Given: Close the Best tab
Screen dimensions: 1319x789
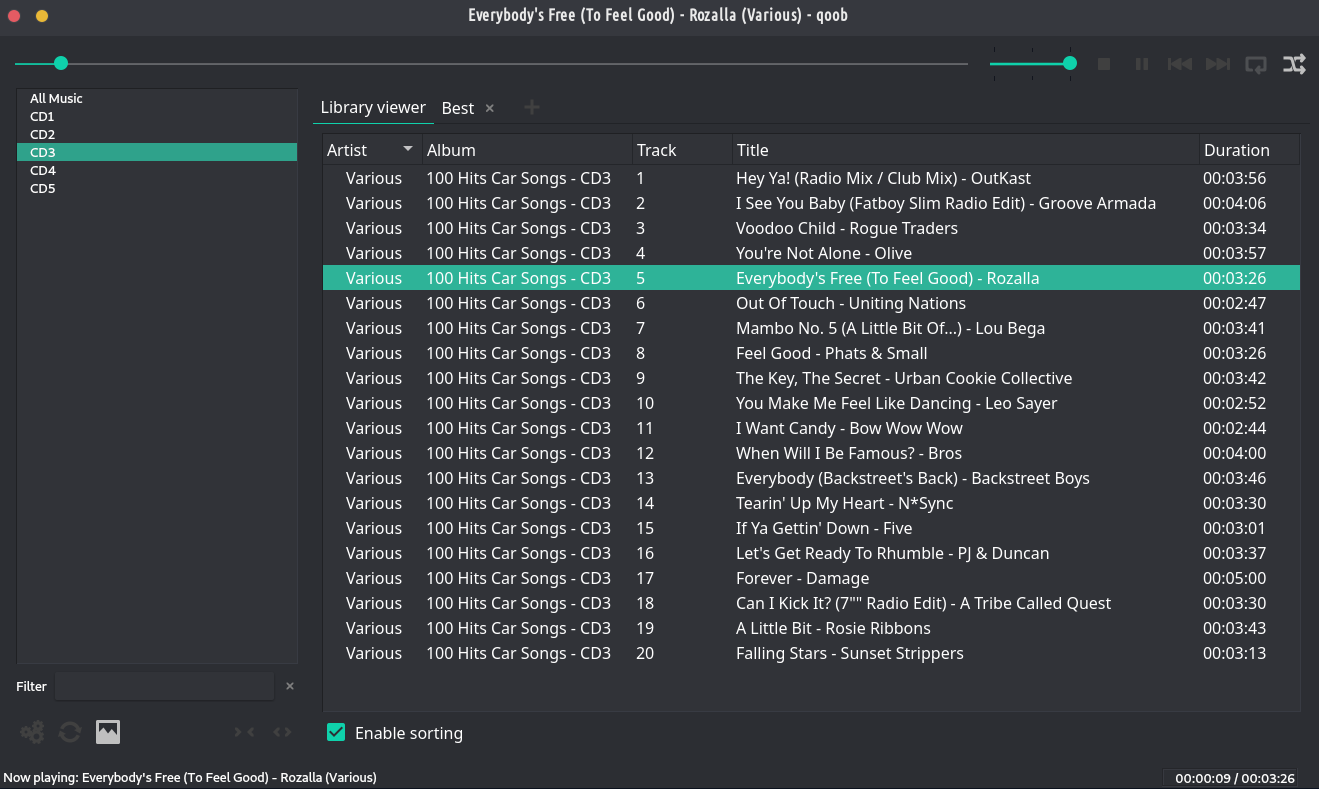Looking at the screenshot, I should click(490, 108).
